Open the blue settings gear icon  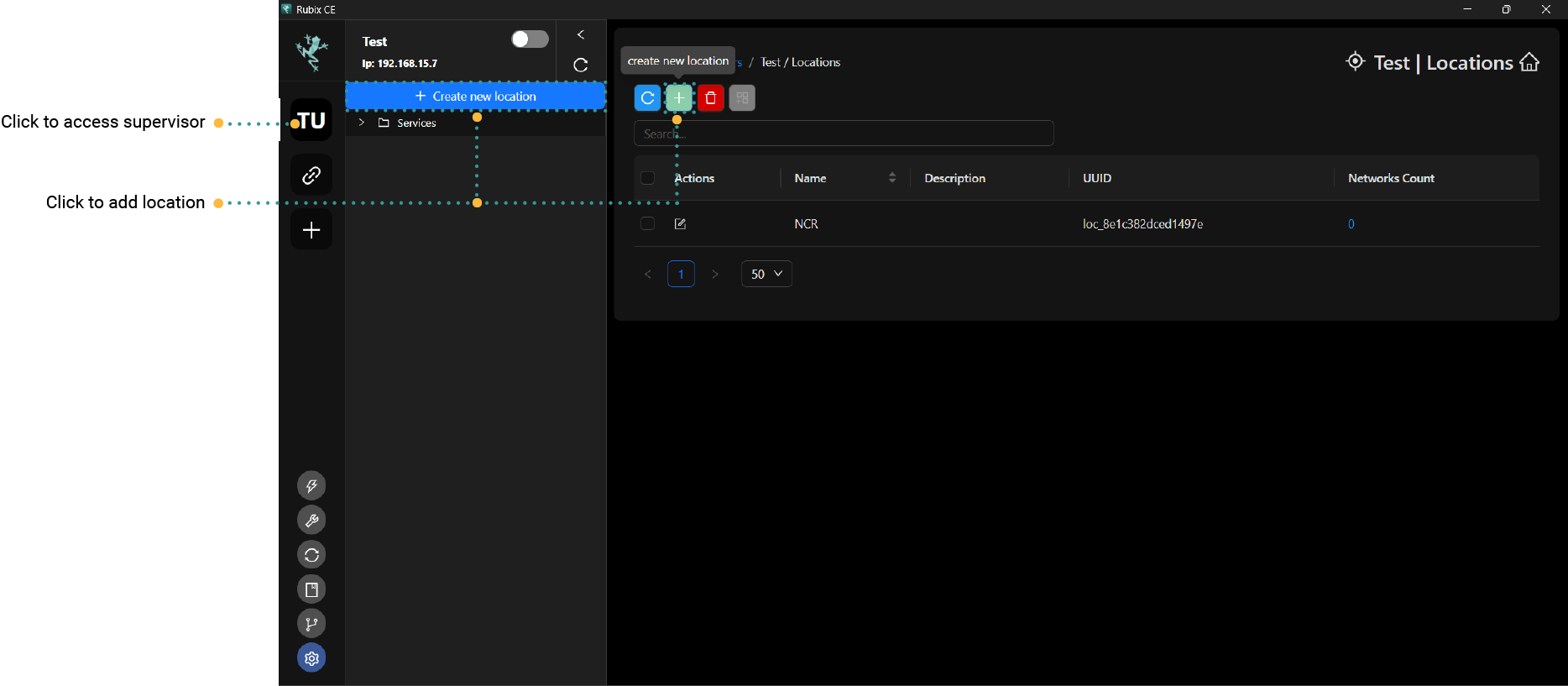(x=311, y=658)
